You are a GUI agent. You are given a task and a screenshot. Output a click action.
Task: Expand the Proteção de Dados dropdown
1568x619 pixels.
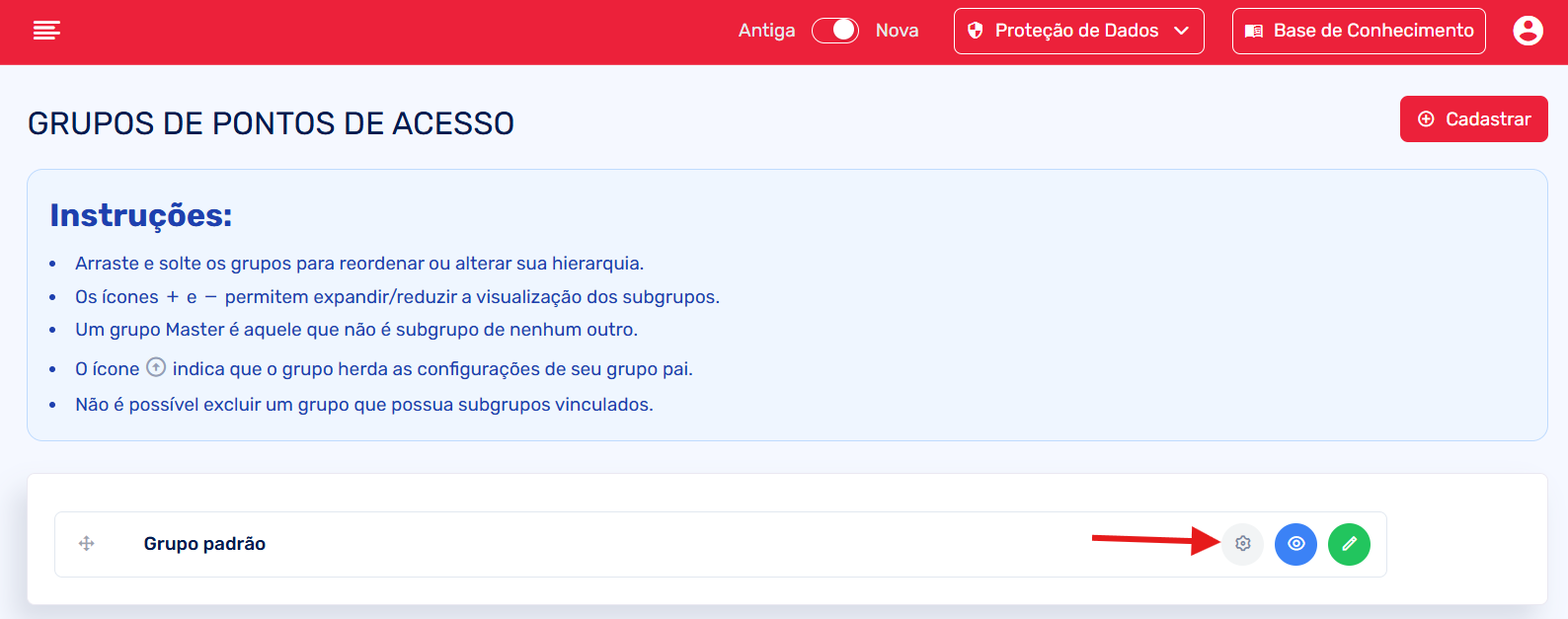click(x=1077, y=31)
